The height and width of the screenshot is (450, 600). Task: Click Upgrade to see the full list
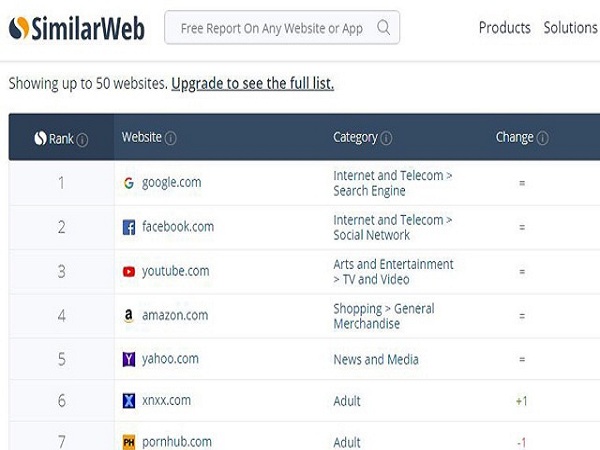(x=252, y=84)
